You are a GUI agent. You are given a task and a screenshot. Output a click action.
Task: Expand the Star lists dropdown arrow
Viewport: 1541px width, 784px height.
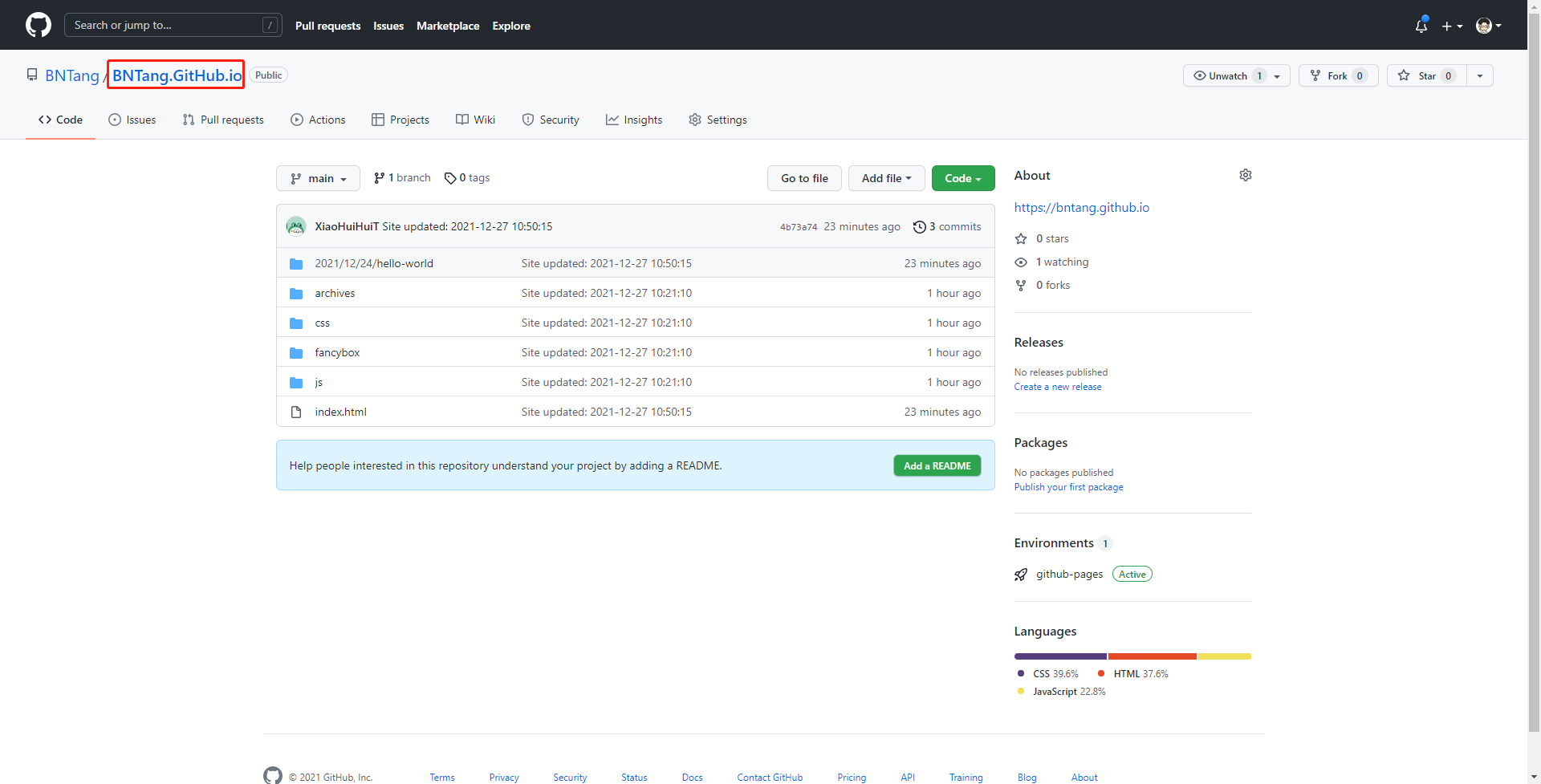[1480, 76]
